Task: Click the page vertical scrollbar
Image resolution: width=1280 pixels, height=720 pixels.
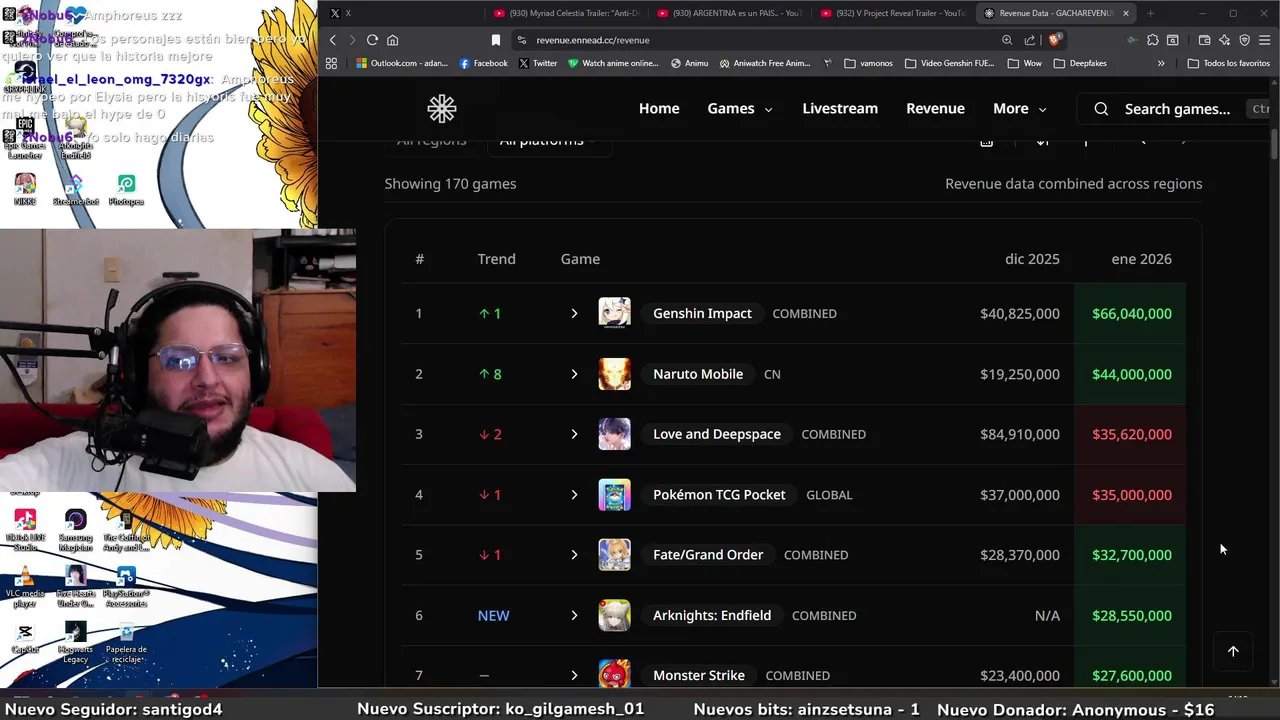Action: click(x=1274, y=142)
